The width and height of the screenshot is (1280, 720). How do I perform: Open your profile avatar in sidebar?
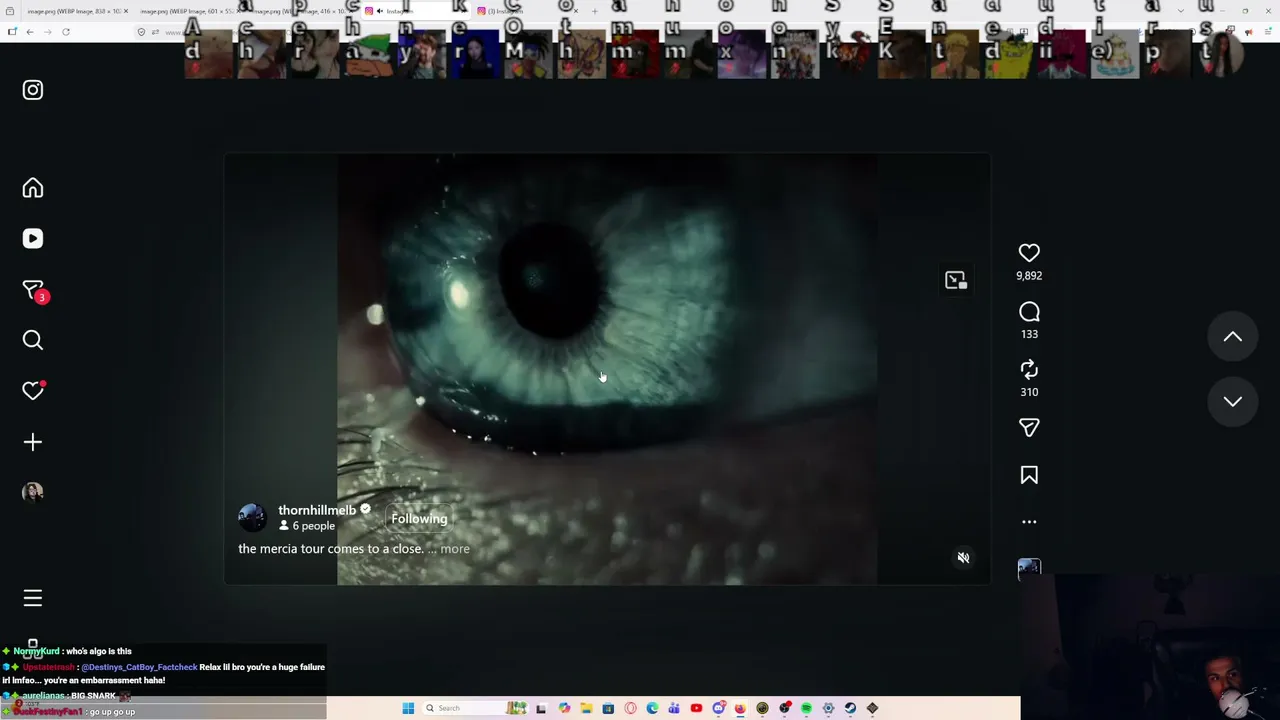[33, 492]
